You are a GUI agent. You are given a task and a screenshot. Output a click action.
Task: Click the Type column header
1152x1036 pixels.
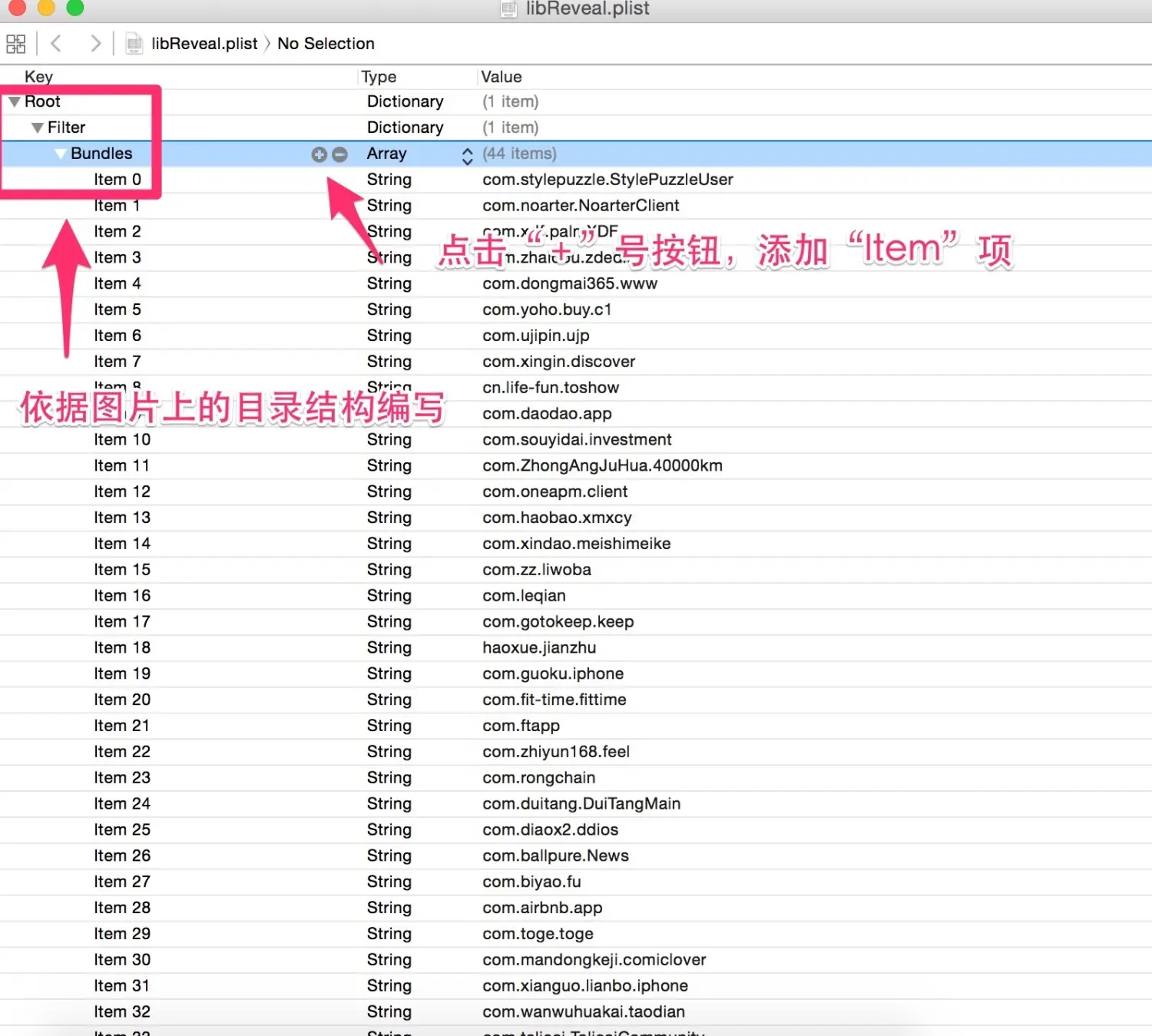click(x=379, y=77)
